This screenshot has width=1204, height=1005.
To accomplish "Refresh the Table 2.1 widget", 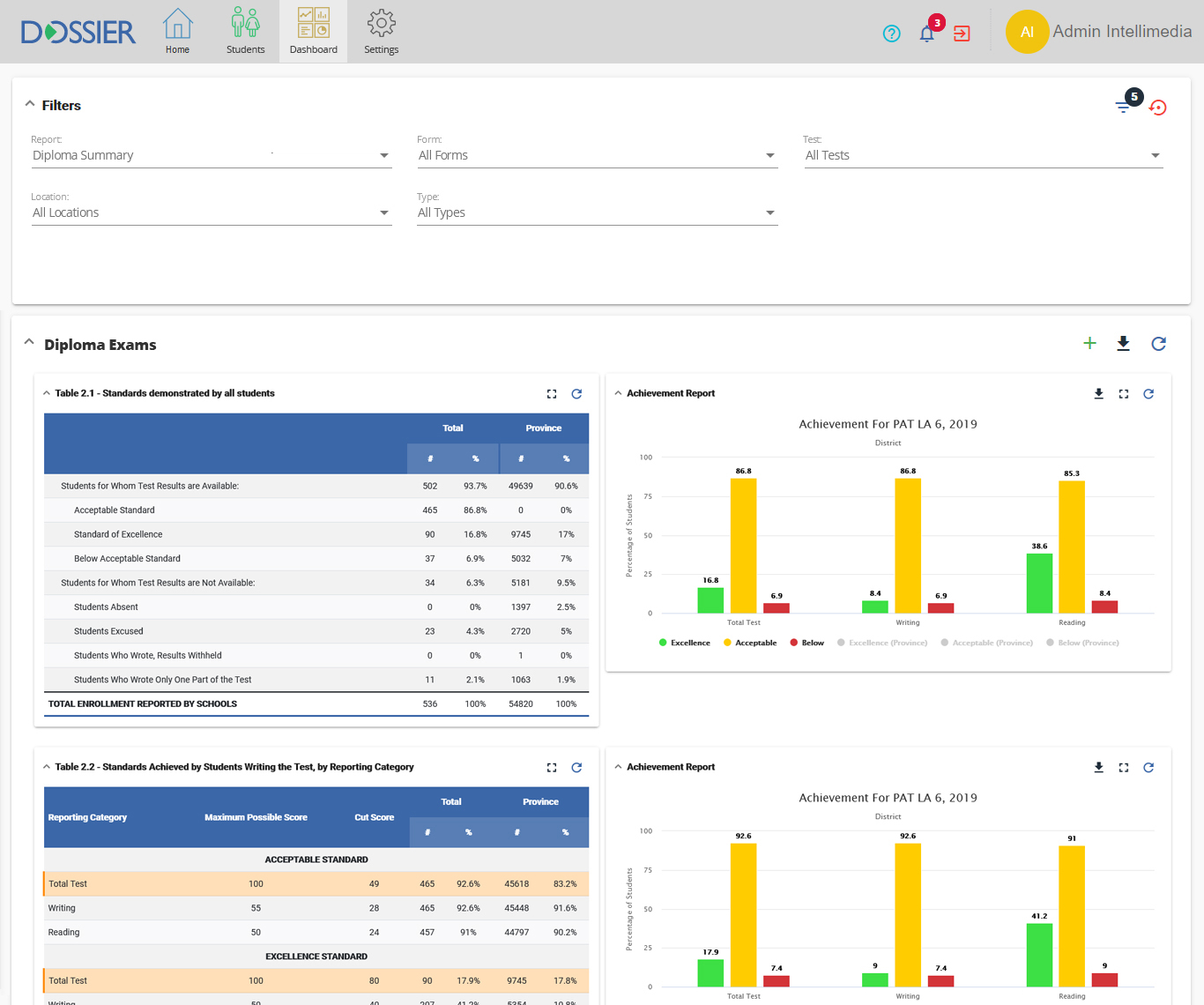I will coord(576,394).
